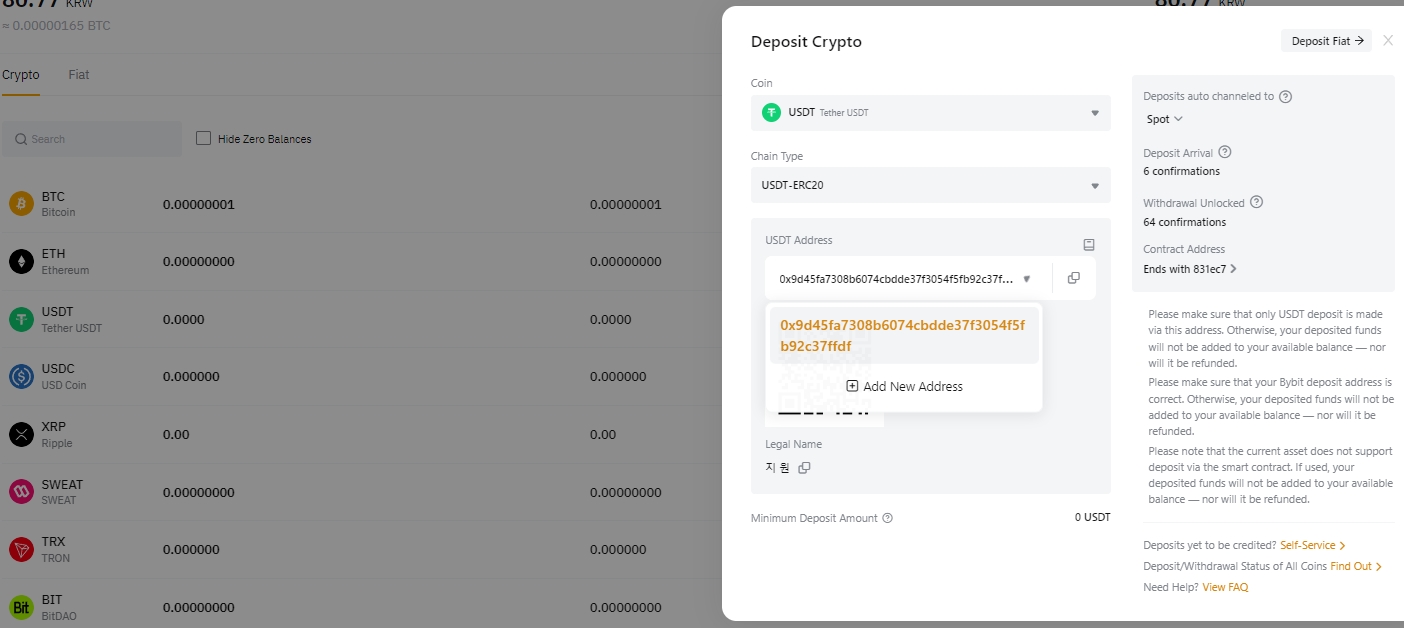1404x628 pixels.
Task: Click the '≈ 0.00000165 BTC' text
Action: coord(56,25)
